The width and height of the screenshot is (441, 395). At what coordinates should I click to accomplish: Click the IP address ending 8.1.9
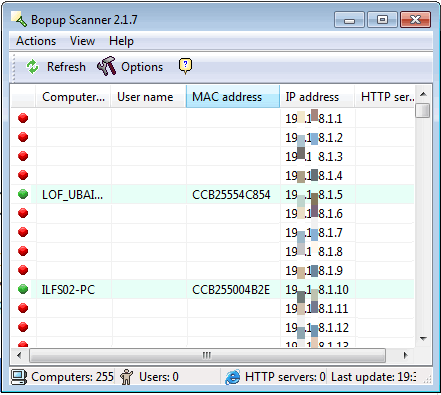(314, 270)
